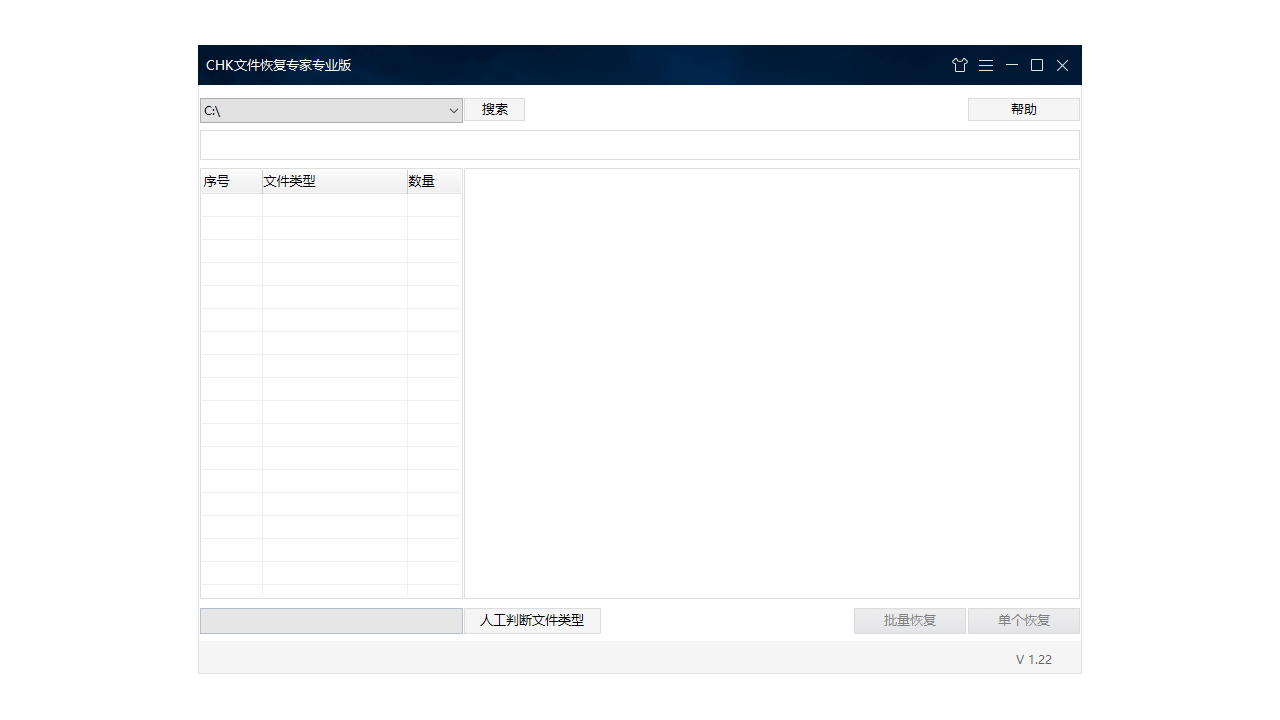Image resolution: width=1280 pixels, height=720 pixels.
Task: Click the 人工判断文件类型 button
Action: point(532,620)
